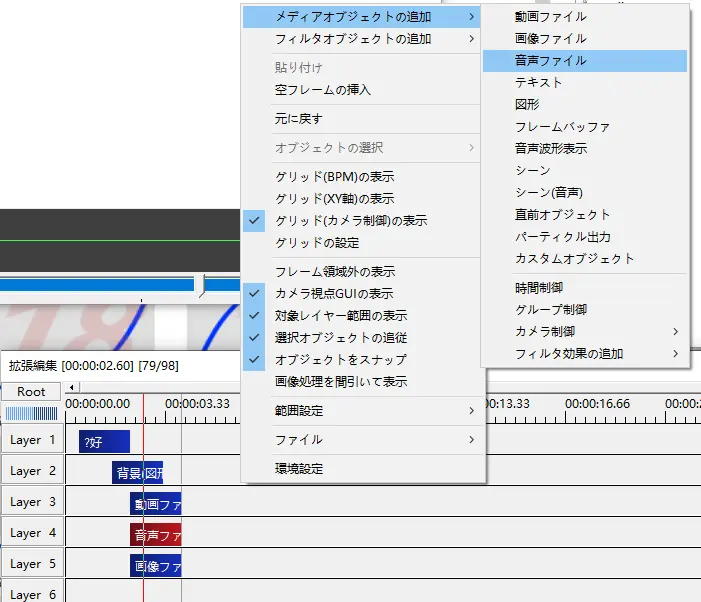Expand カメラ制御 submenu arrow

[675, 331]
